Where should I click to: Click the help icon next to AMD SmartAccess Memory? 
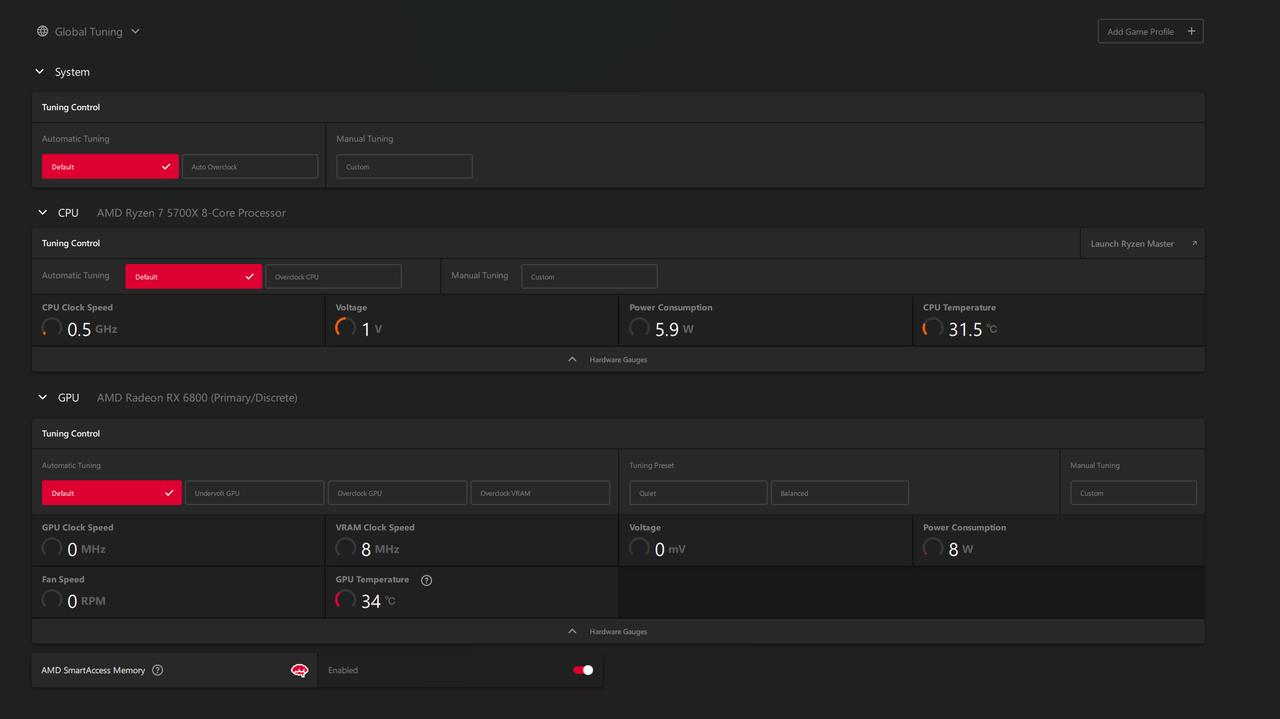[158, 670]
